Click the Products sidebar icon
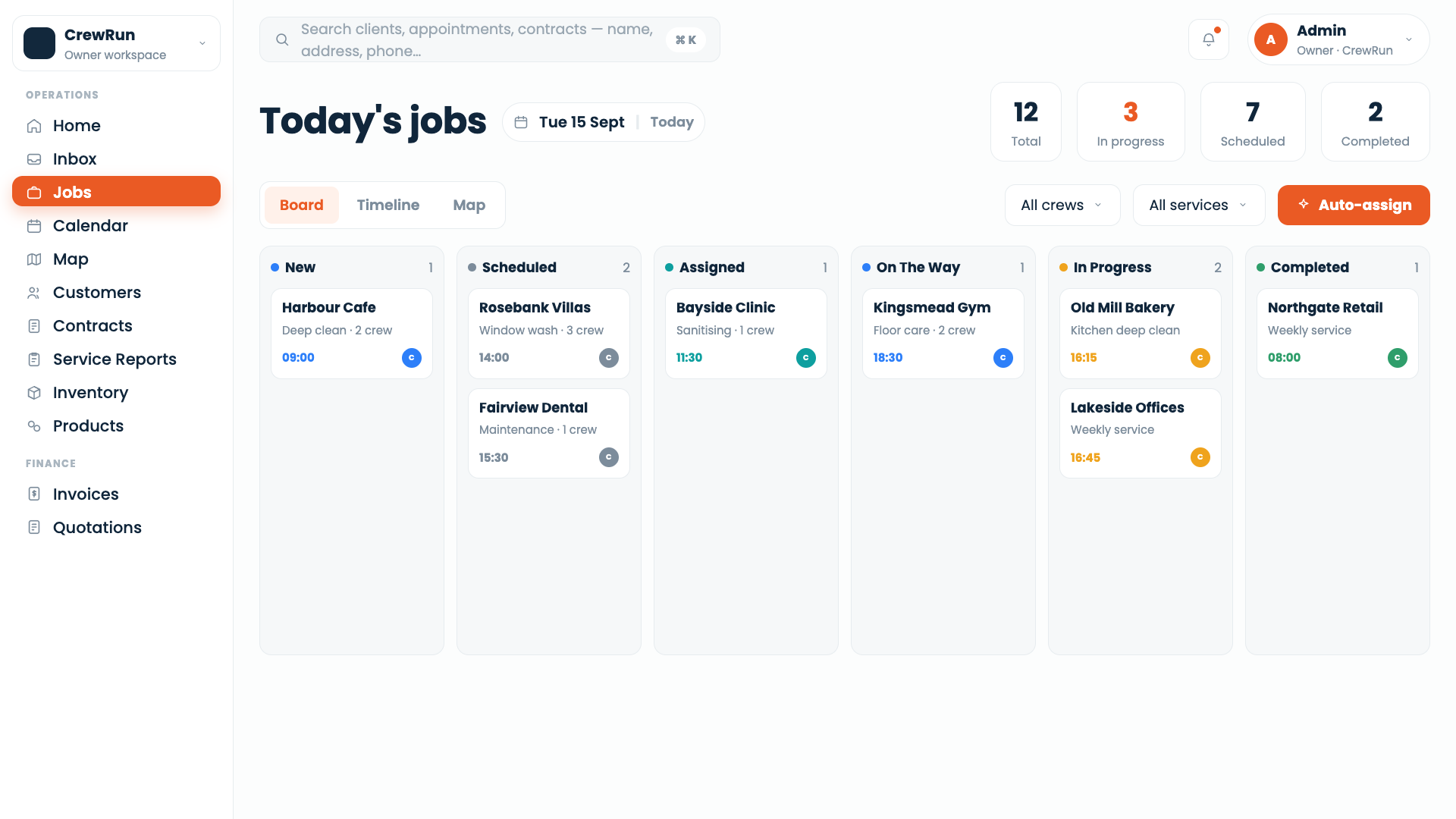The image size is (1456, 819). (34, 426)
